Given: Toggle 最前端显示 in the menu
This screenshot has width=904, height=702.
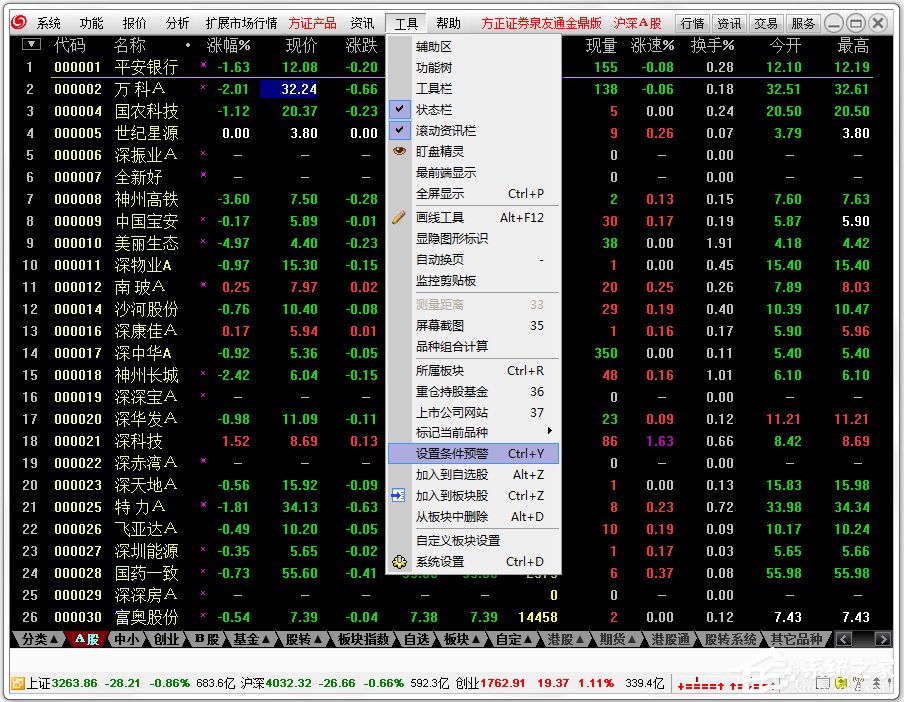Looking at the screenshot, I should point(474,173).
